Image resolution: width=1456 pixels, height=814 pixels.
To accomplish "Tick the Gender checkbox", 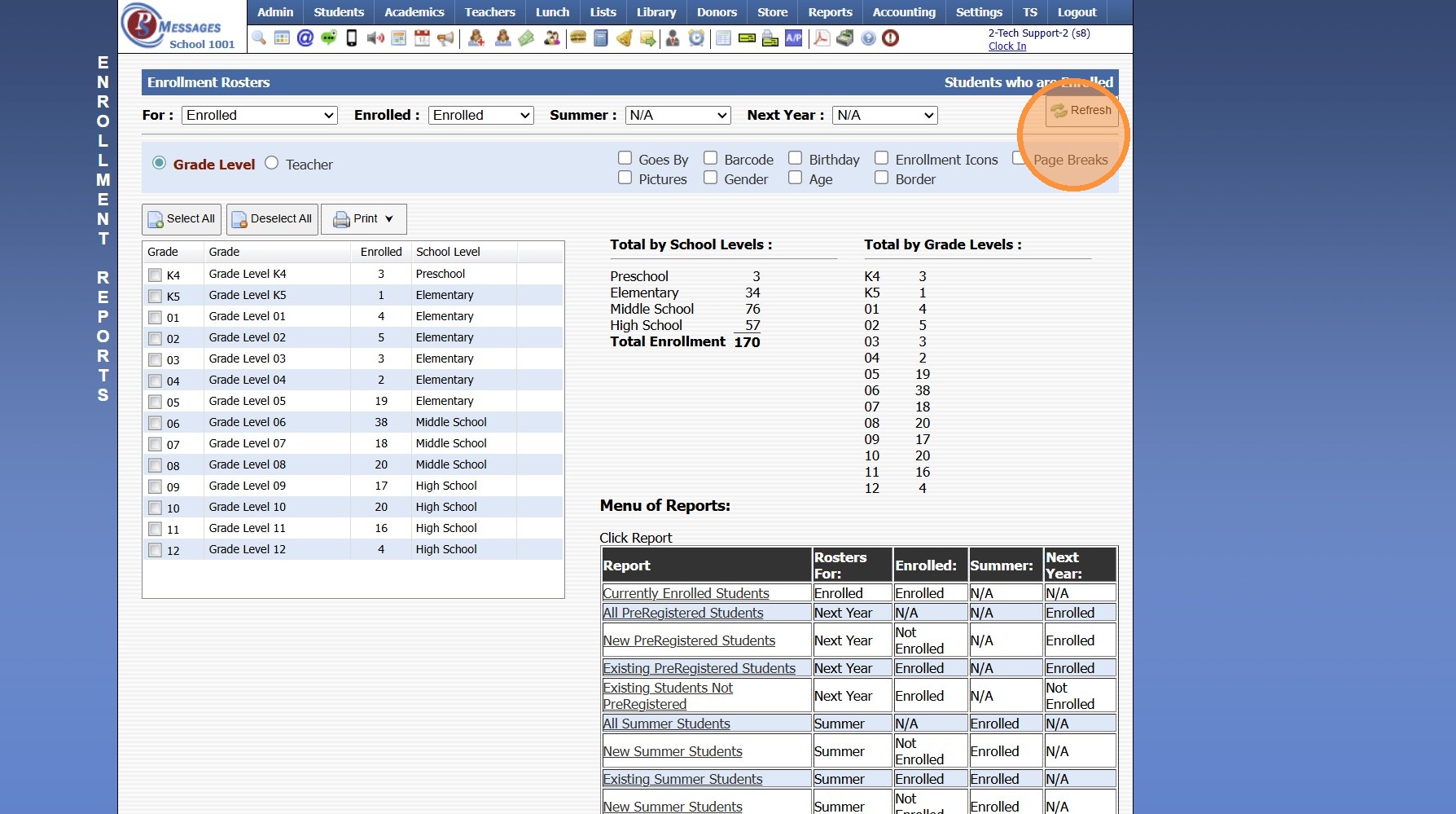I will (x=710, y=178).
